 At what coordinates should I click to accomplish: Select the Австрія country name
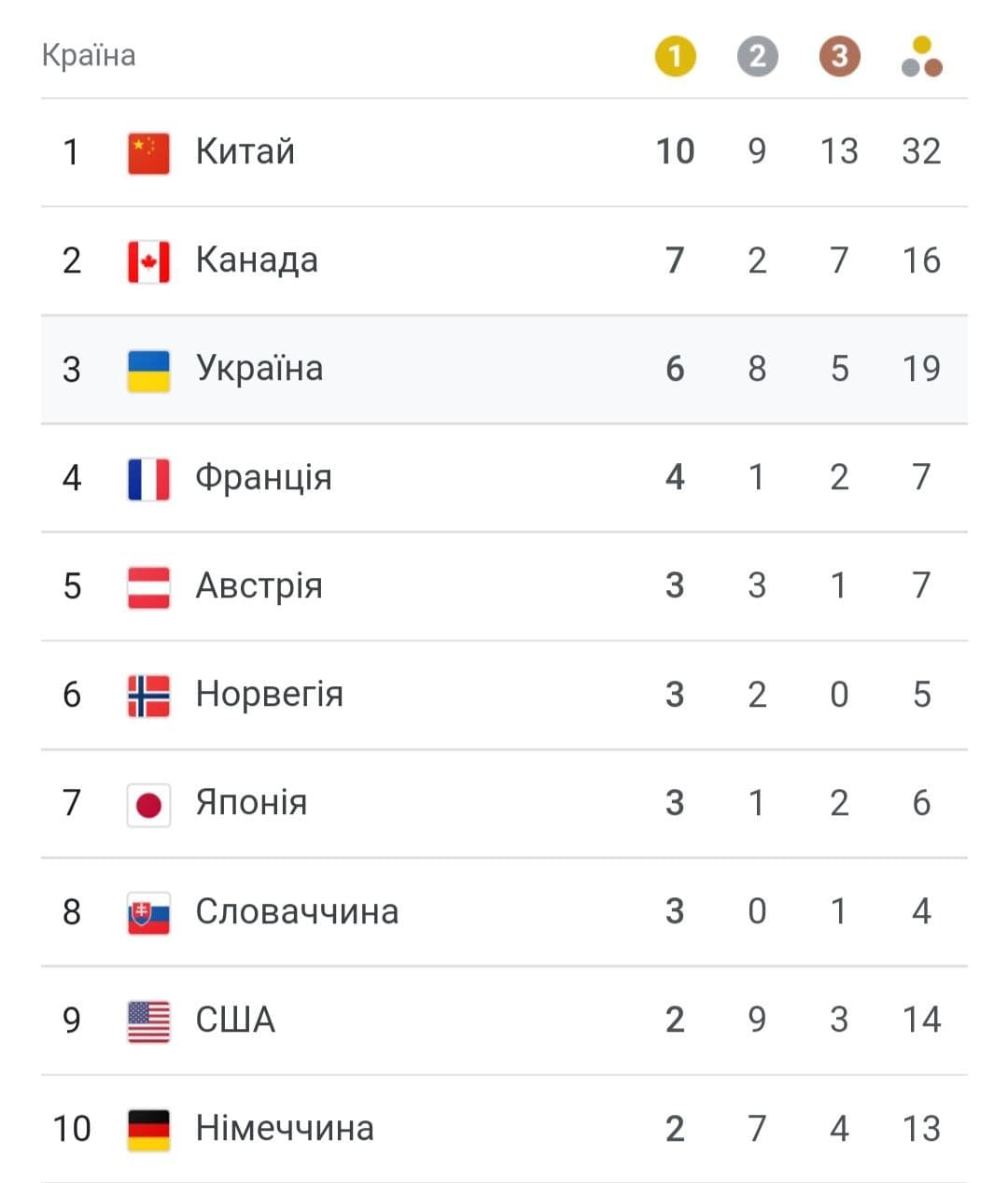259,585
